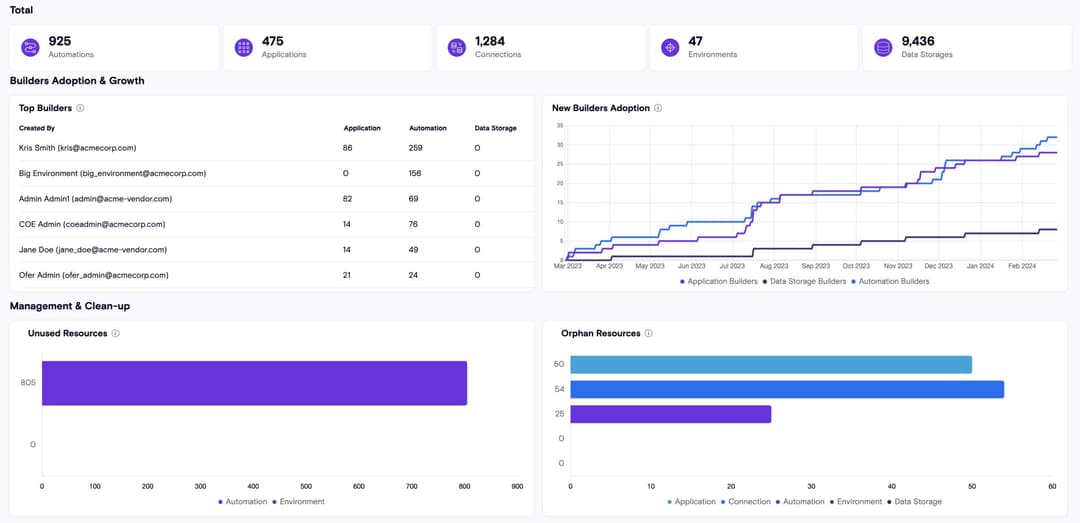Click the Applications grid icon
Viewport: 1080px width, 523px height.
point(244,47)
